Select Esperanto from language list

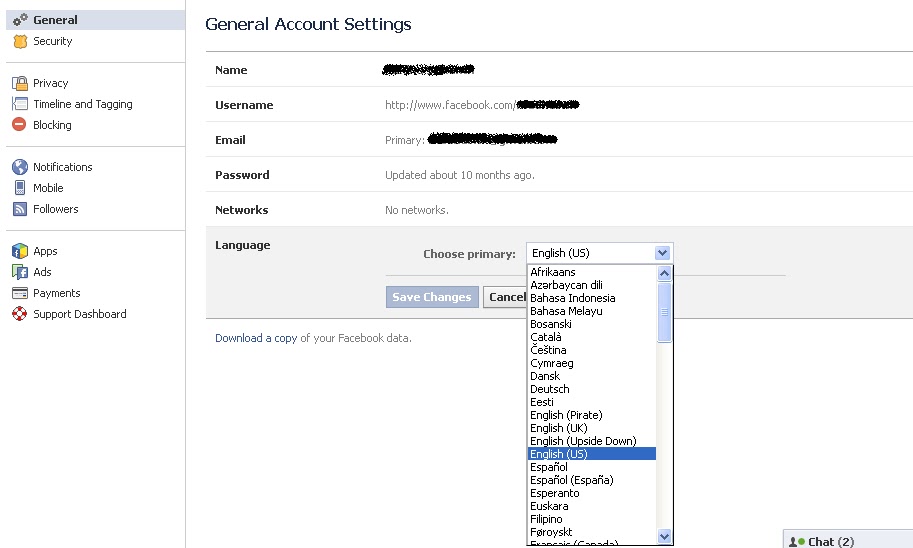click(592, 493)
